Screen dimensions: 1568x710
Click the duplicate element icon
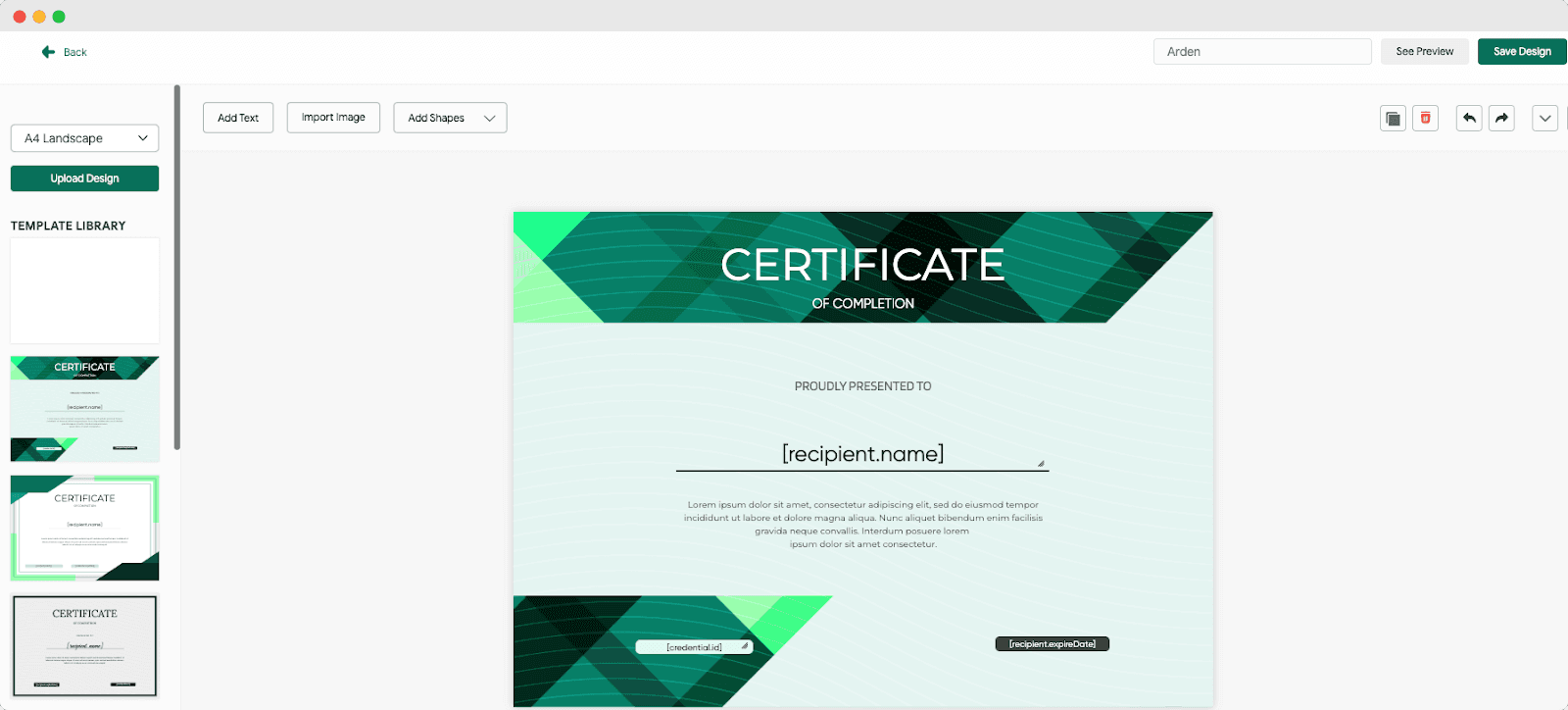click(x=1393, y=119)
